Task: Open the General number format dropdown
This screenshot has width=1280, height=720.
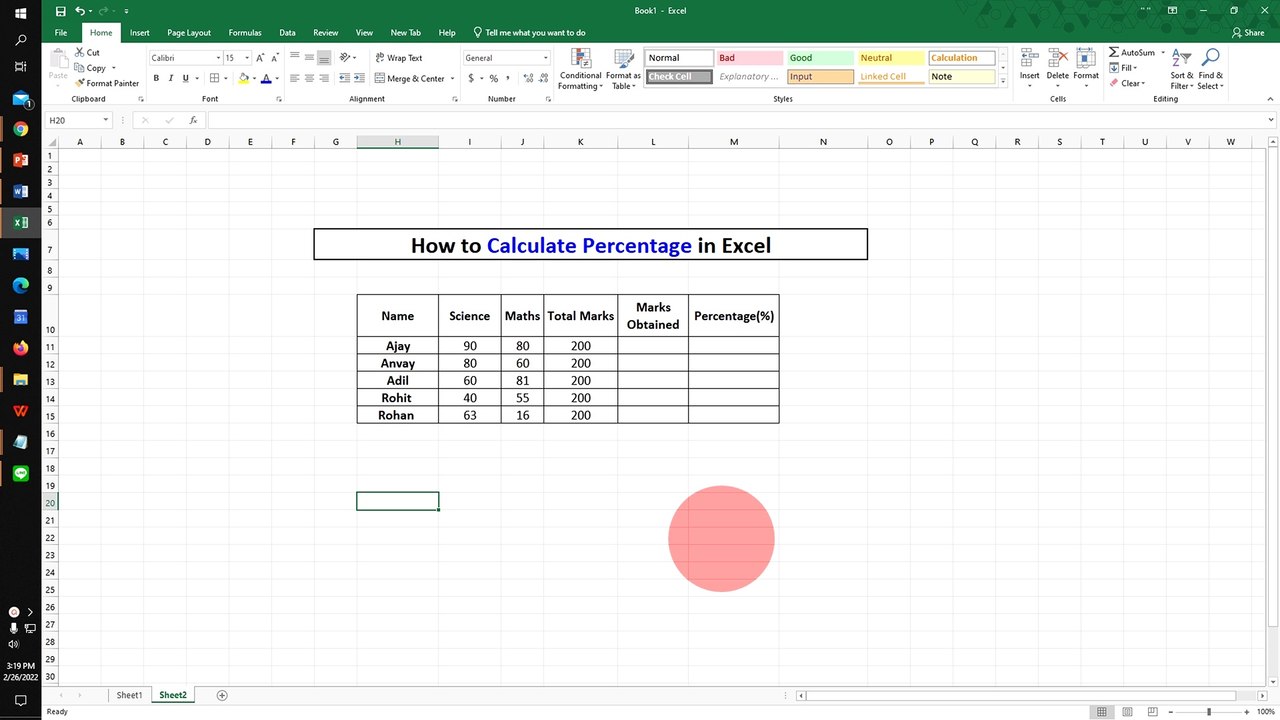Action: [545, 58]
